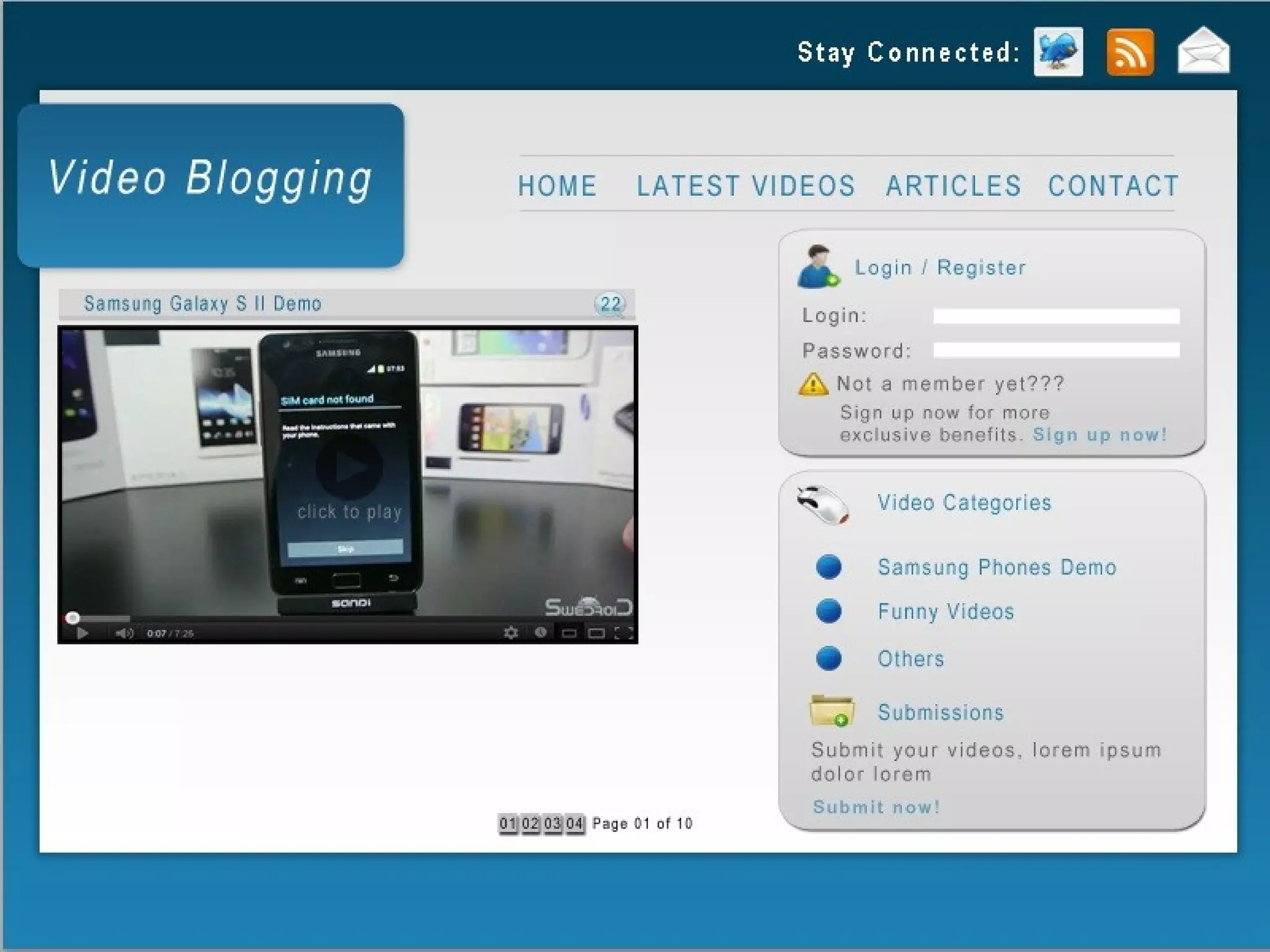Open video settings gear icon
The width and height of the screenshot is (1270, 952).
pos(511,633)
